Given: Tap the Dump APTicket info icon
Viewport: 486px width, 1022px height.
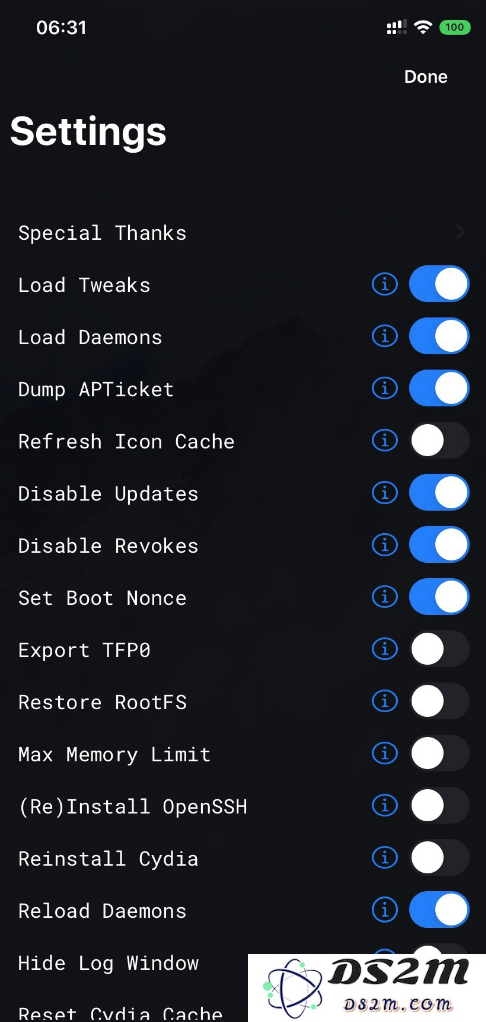Looking at the screenshot, I should pos(384,388).
